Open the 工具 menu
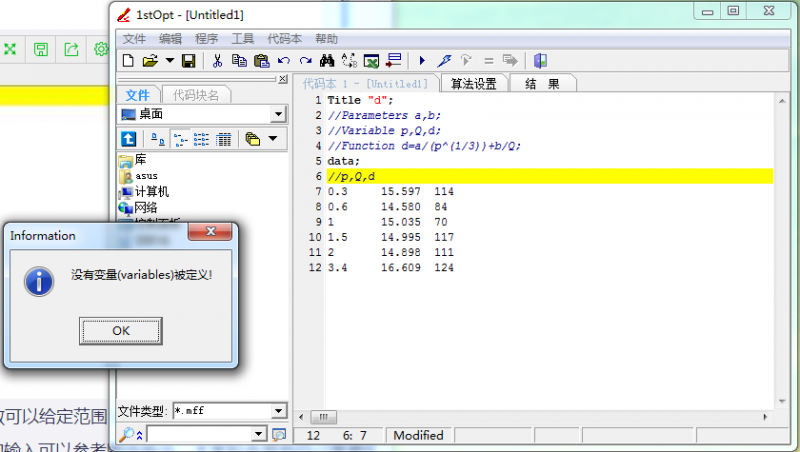Screen dimensions: 800x452 click(242, 39)
